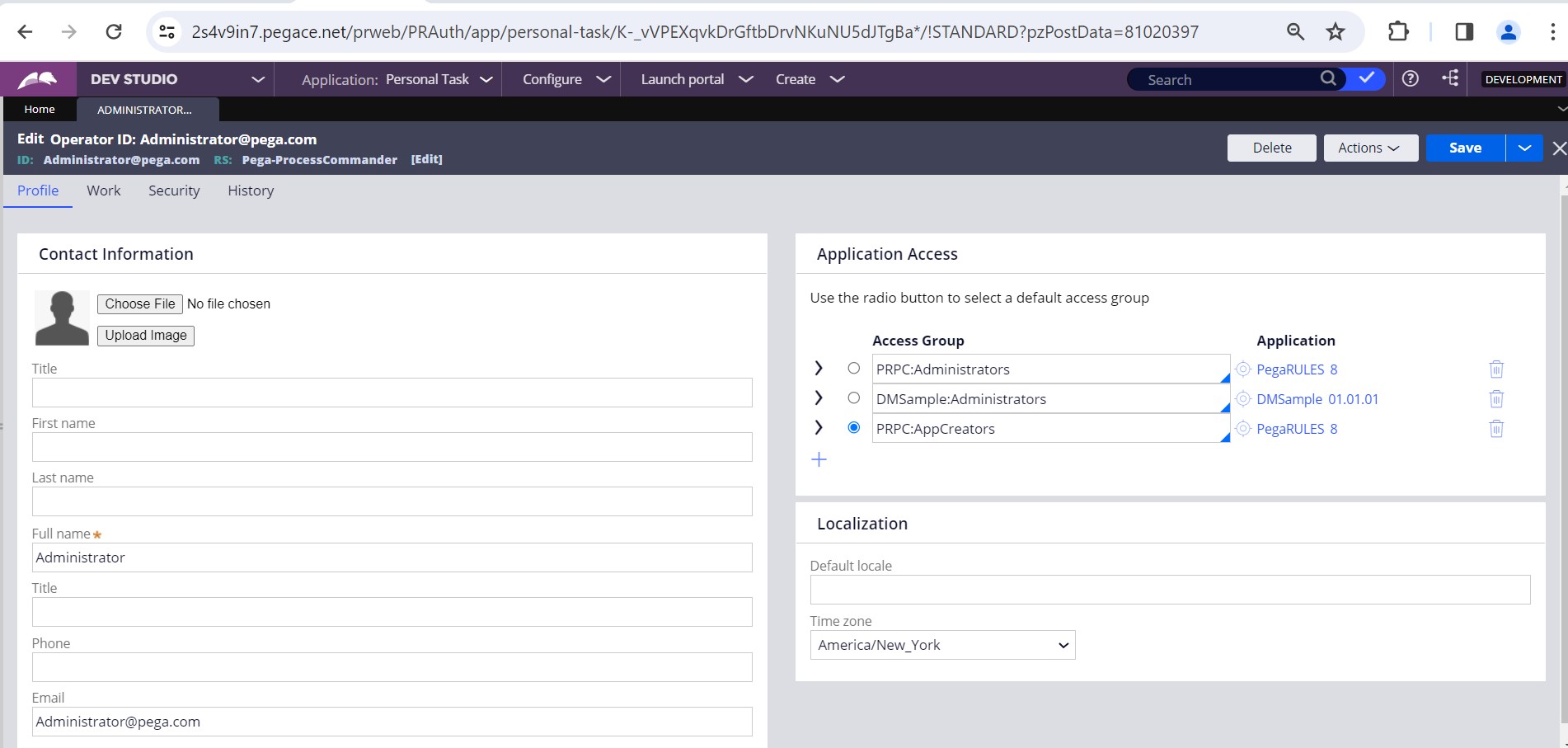The width and height of the screenshot is (1568, 748).
Task: Click the Email input field
Action: (392, 722)
